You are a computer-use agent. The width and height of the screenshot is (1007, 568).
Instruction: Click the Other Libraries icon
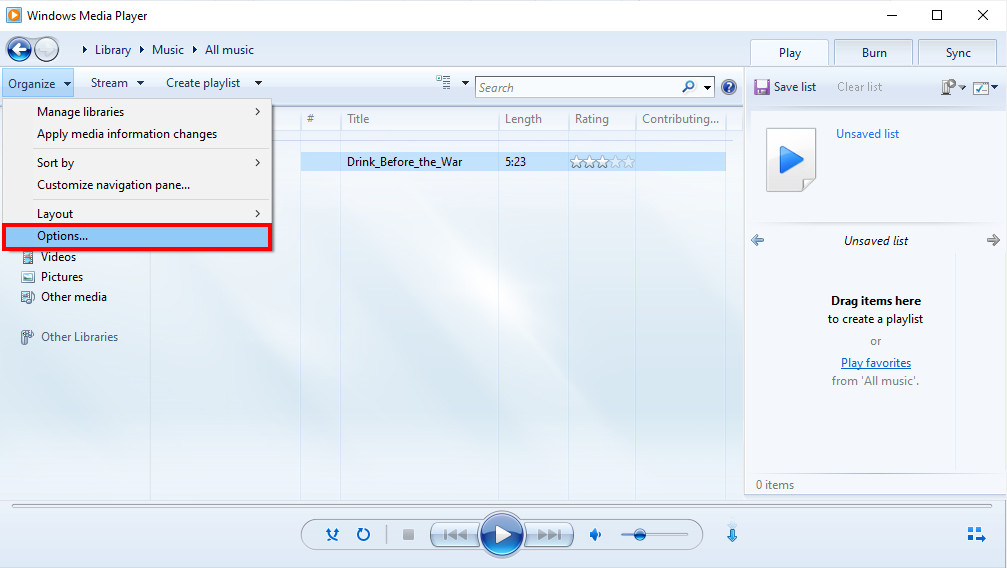point(27,337)
